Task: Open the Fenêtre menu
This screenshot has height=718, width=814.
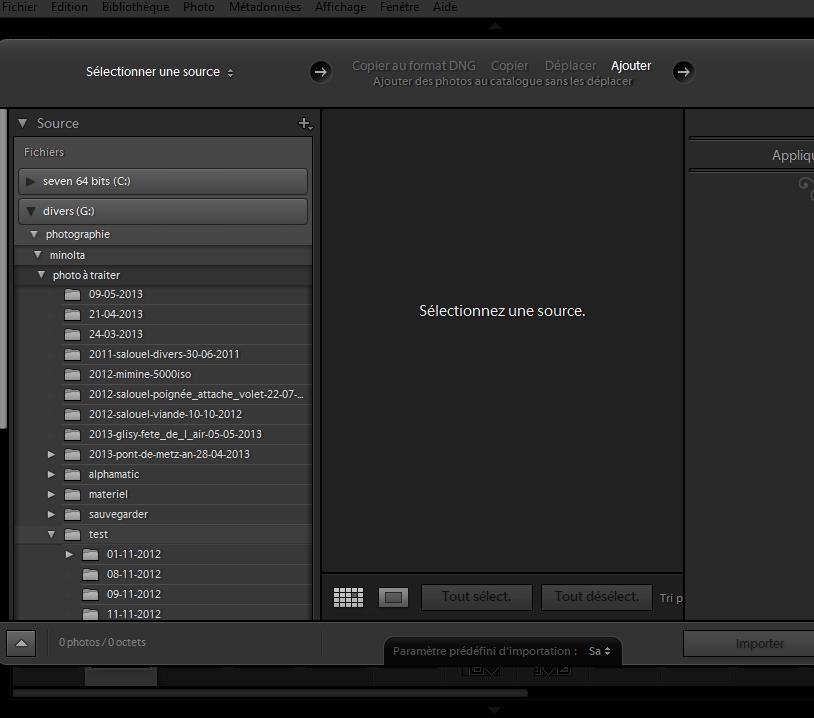Action: pyautogui.click(x=399, y=7)
